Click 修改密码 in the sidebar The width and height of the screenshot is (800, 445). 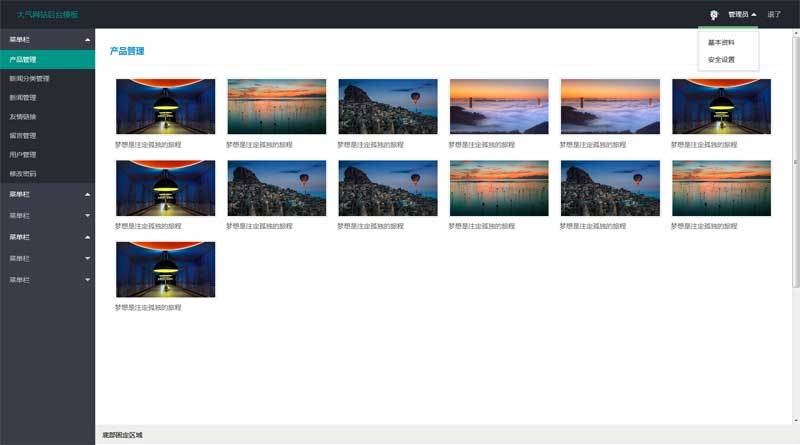pos(23,174)
